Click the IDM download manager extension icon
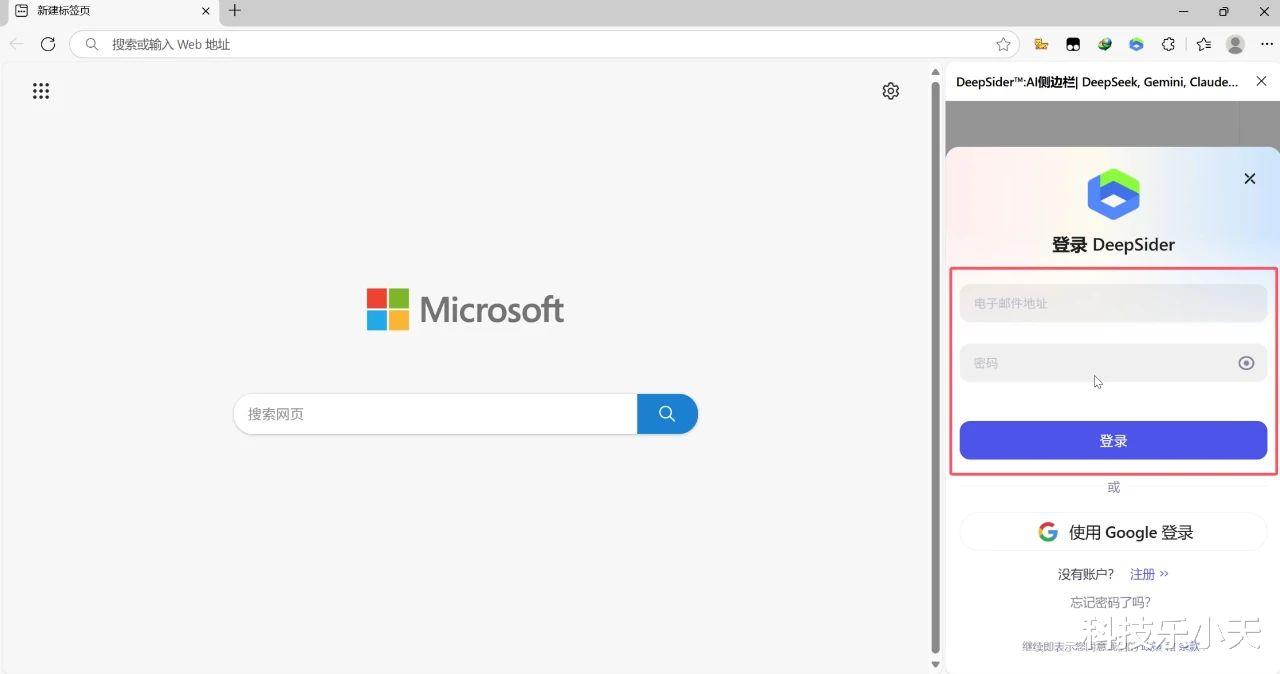This screenshot has width=1280, height=674. 1104,44
